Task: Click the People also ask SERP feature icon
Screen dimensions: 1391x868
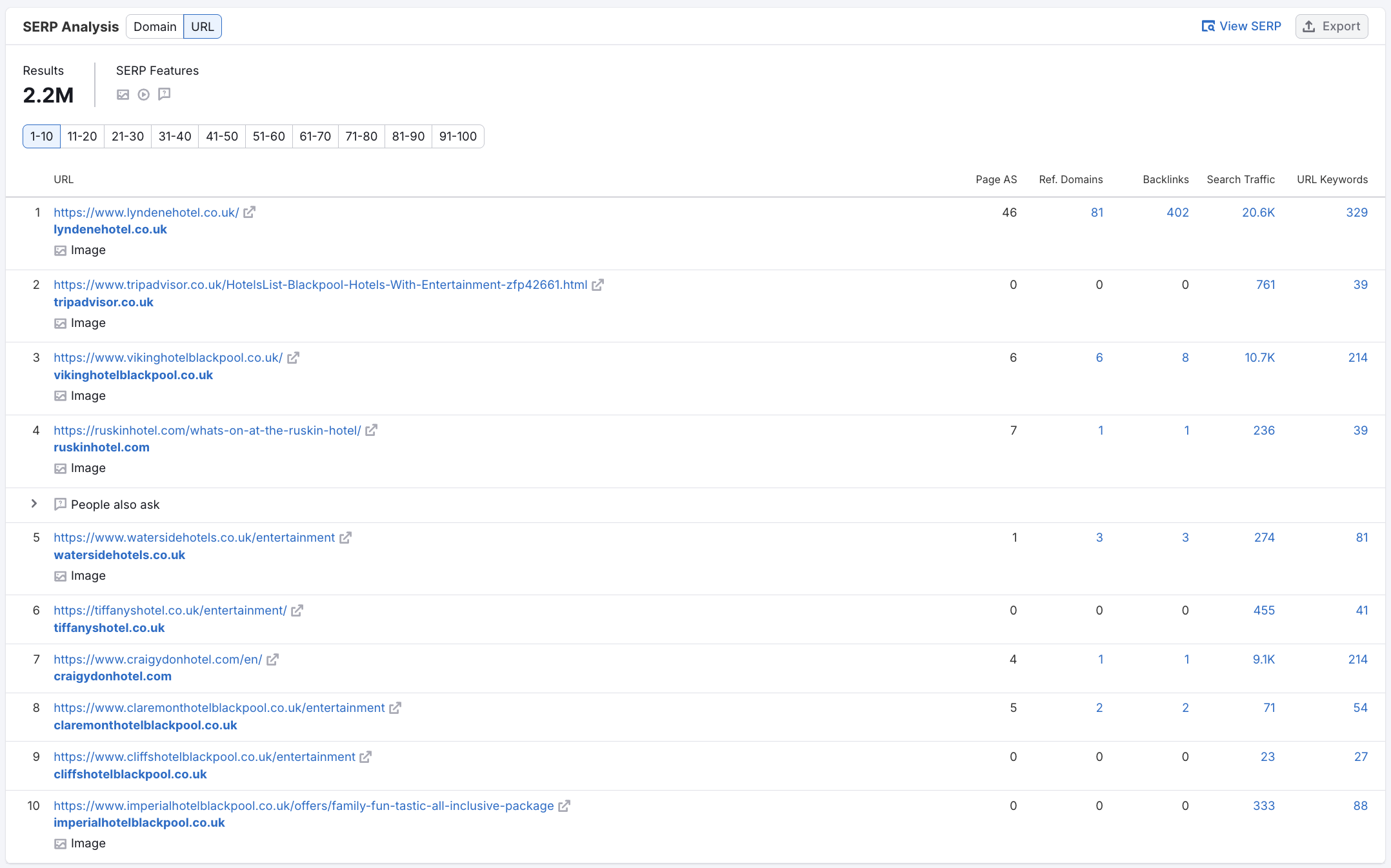Action: (165, 94)
